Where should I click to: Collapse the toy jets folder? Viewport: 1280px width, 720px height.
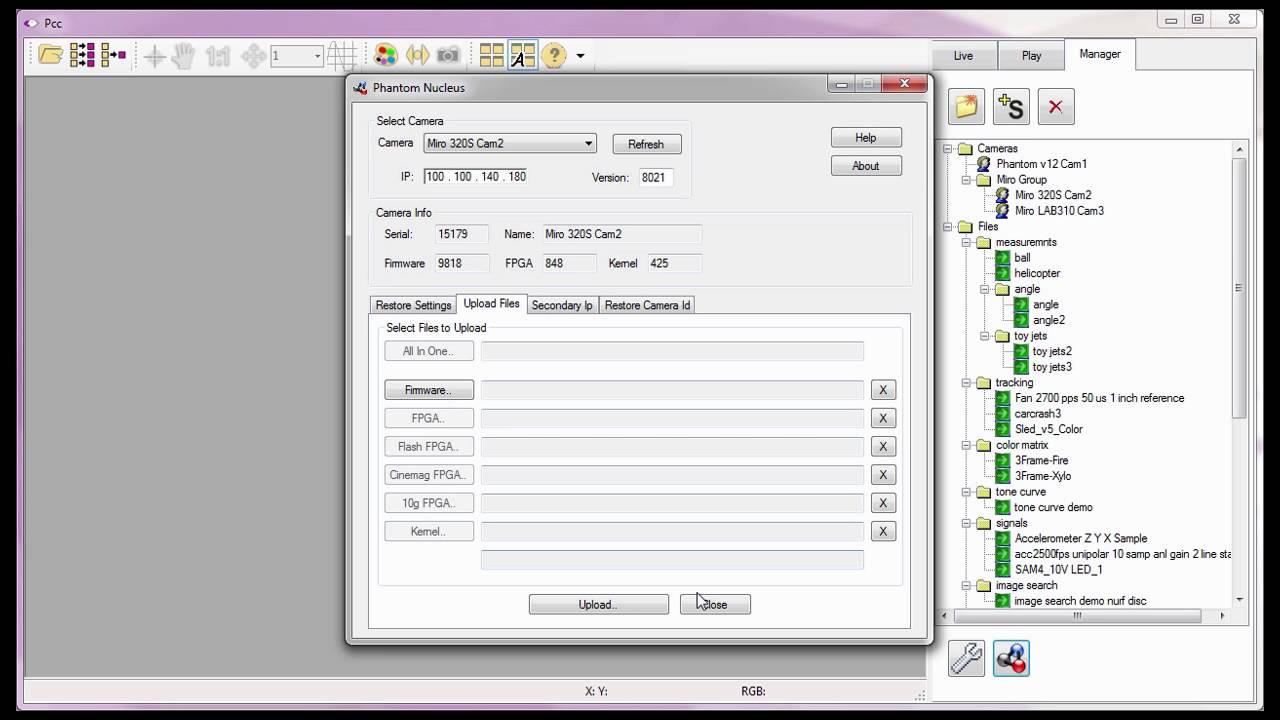pos(985,336)
